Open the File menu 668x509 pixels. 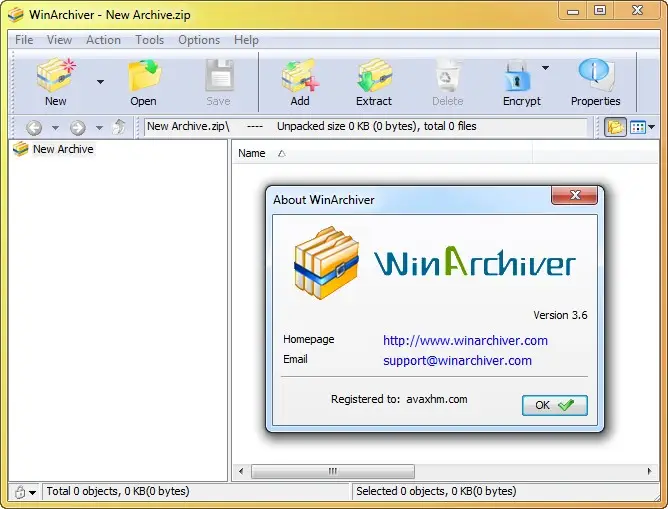coord(24,40)
